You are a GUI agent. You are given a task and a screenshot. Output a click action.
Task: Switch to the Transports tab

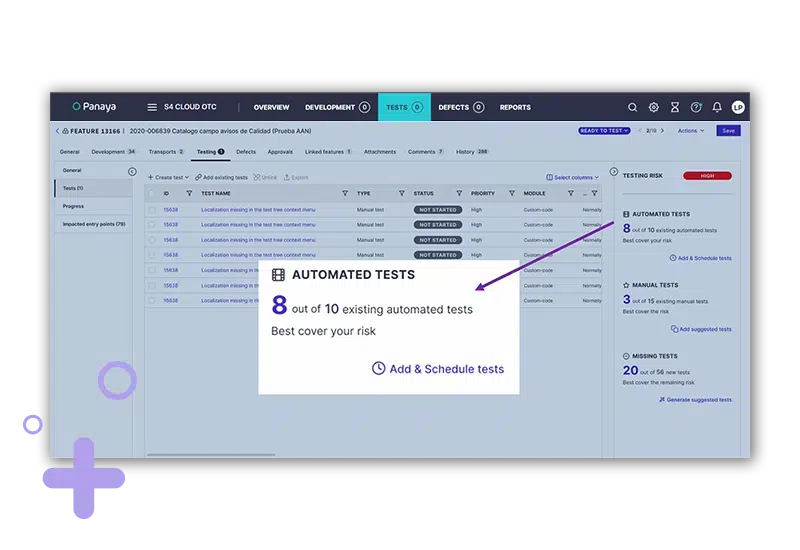[166, 152]
